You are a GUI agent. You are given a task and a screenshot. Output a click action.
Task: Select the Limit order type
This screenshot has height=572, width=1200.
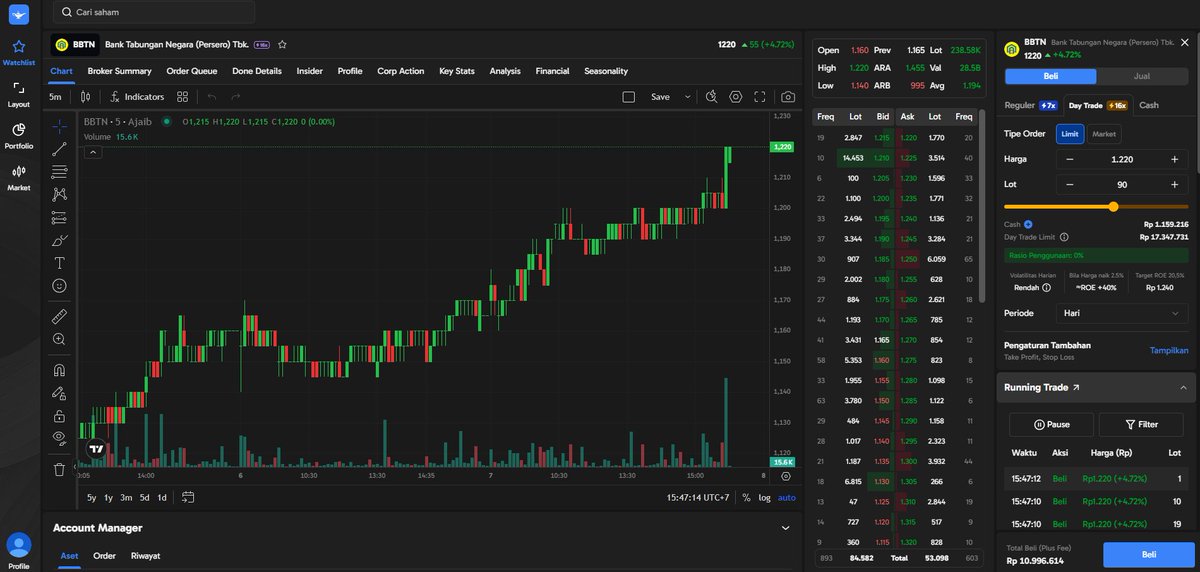(1069, 134)
